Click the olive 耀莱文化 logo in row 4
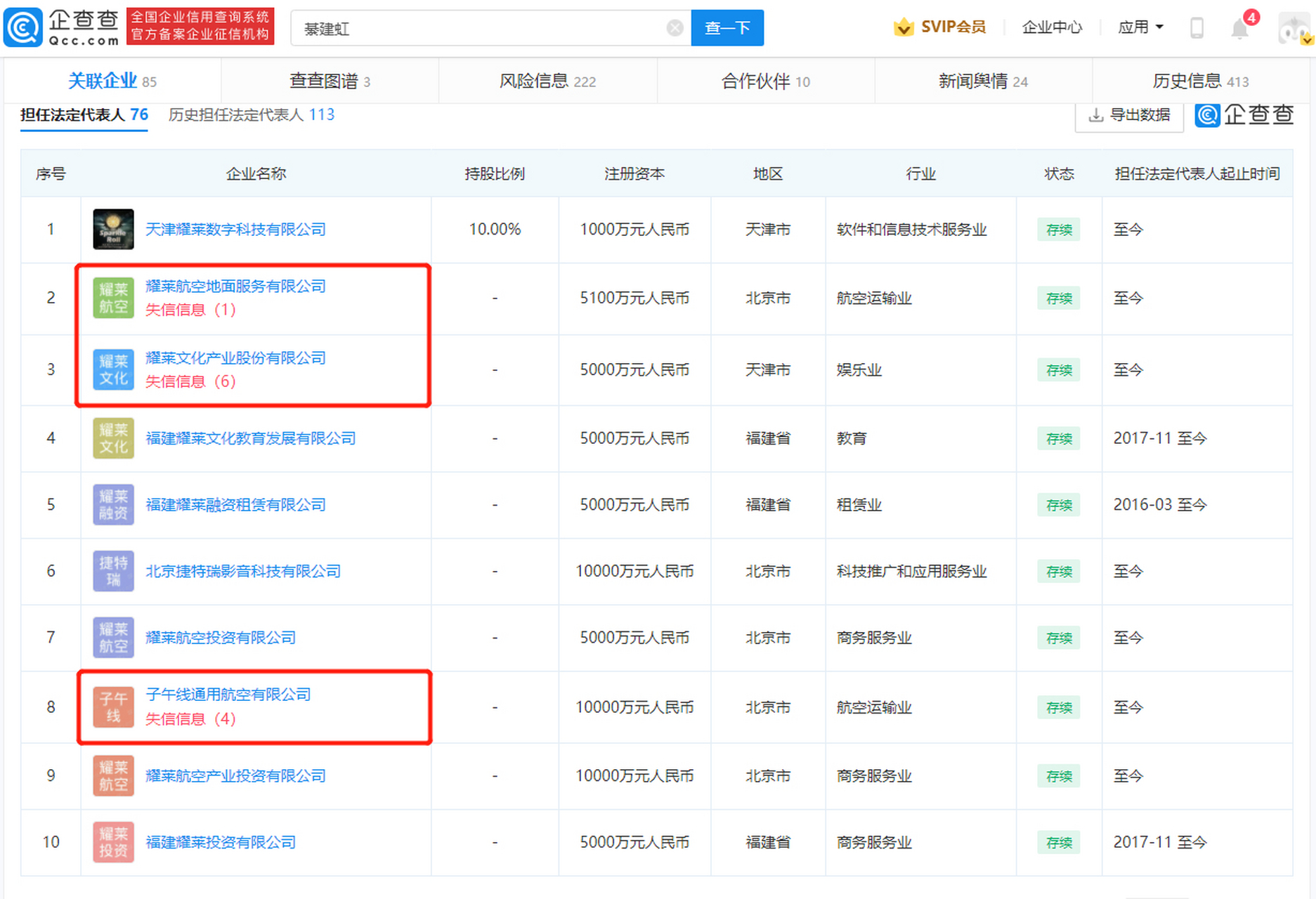This screenshot has height=899, width=1316. (113, 438)
